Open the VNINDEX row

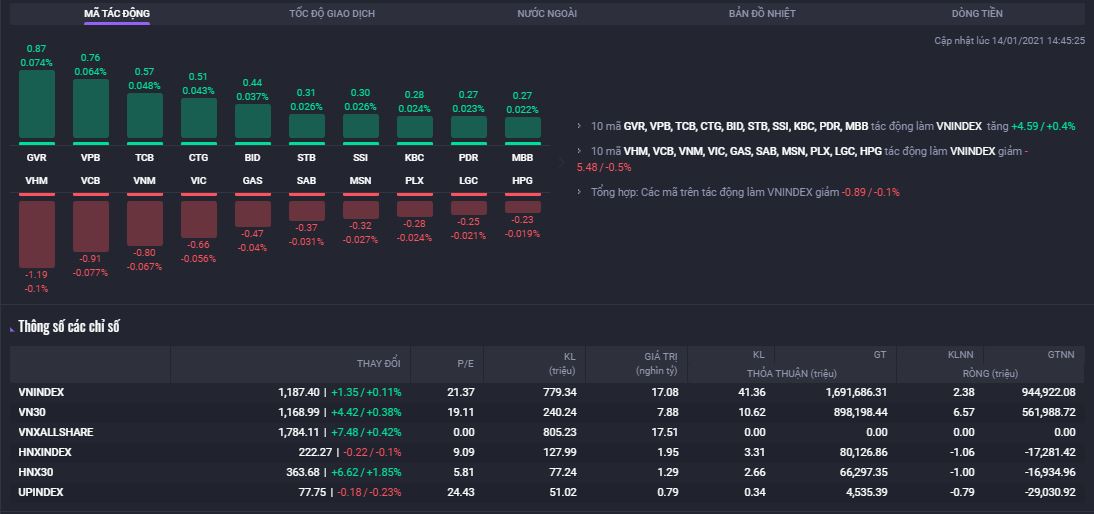(x=41, y=392)
